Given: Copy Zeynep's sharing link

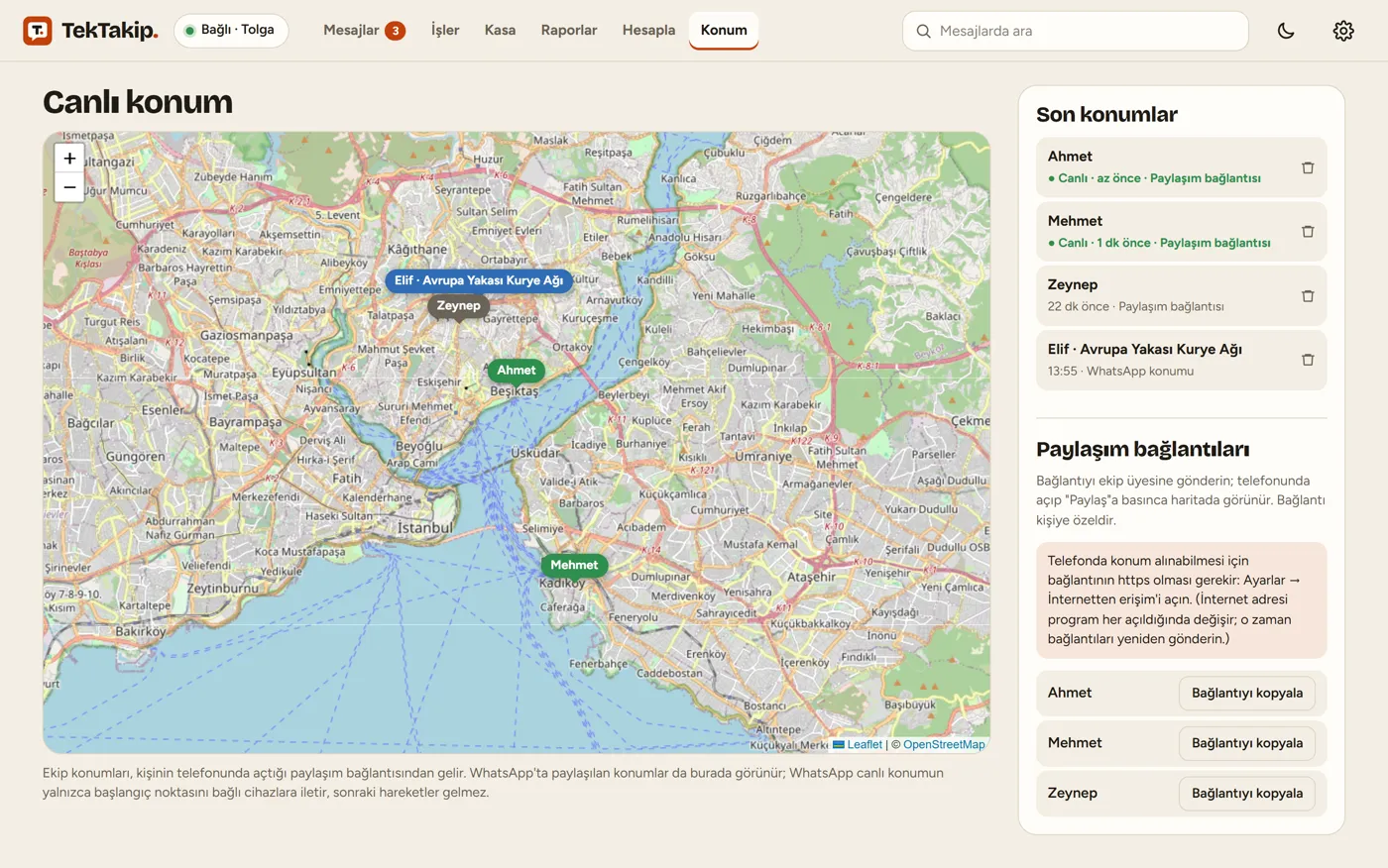Looking at the screenshot, I should pyautogui.click(x=1247, y=793).
